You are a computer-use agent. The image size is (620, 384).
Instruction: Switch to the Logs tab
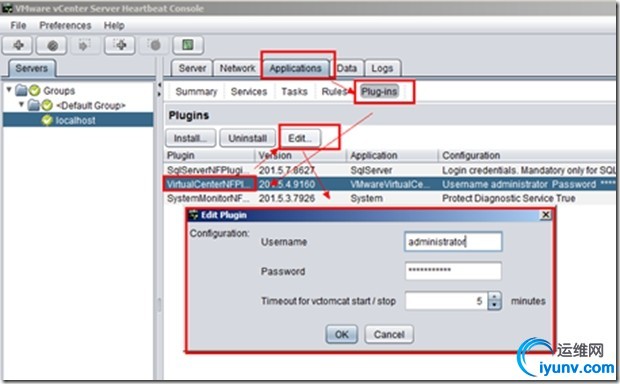[382, 68]
